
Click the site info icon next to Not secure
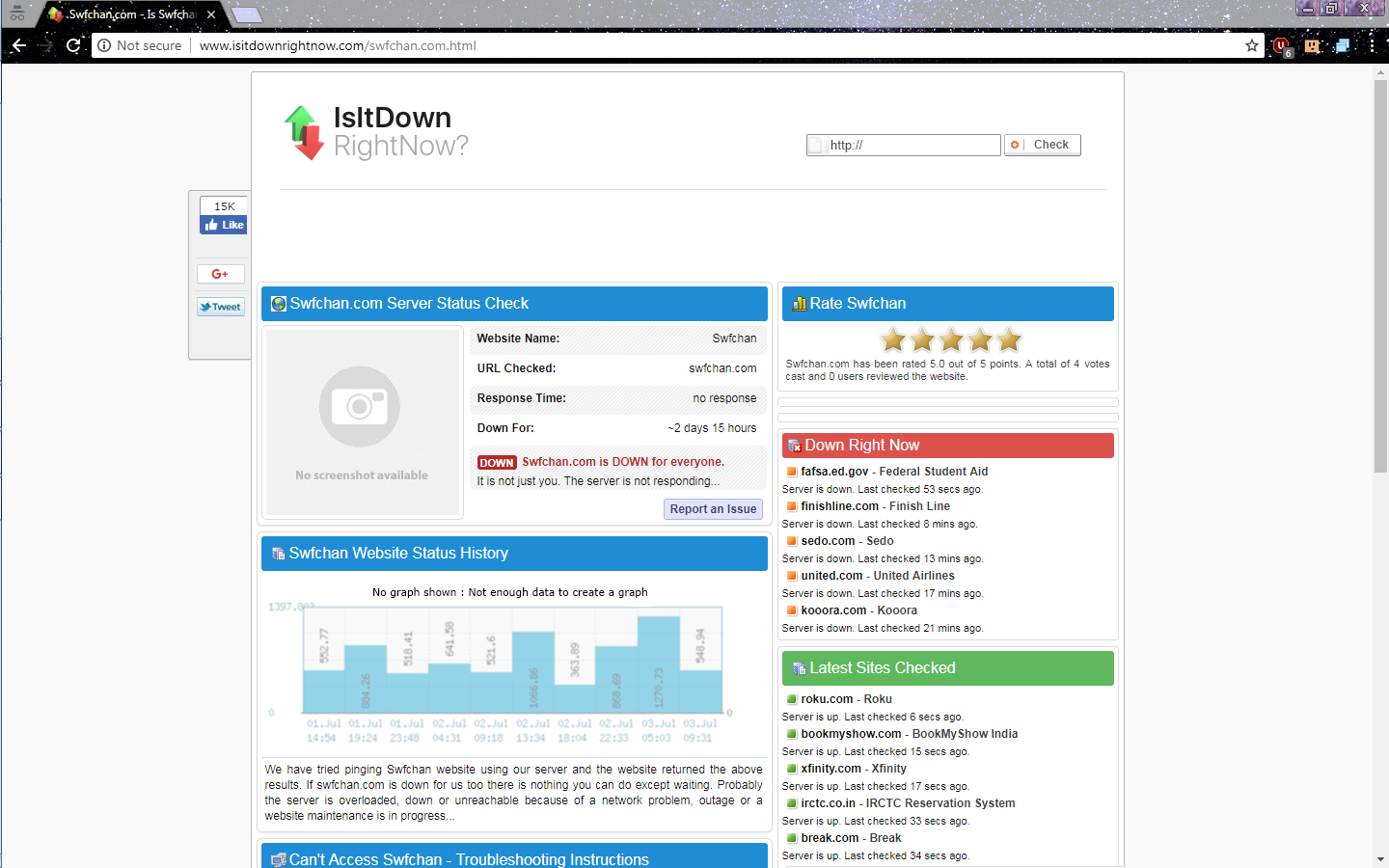tap(104, 45)
